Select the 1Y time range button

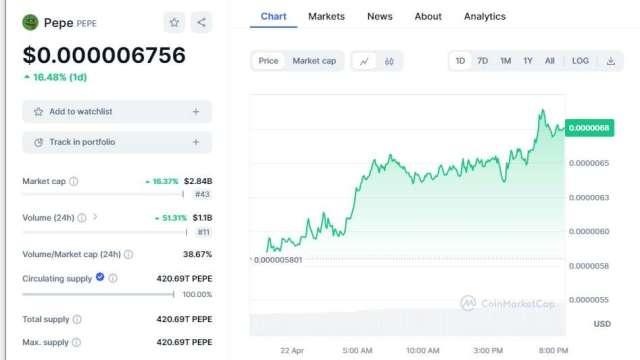pos(528,61)
